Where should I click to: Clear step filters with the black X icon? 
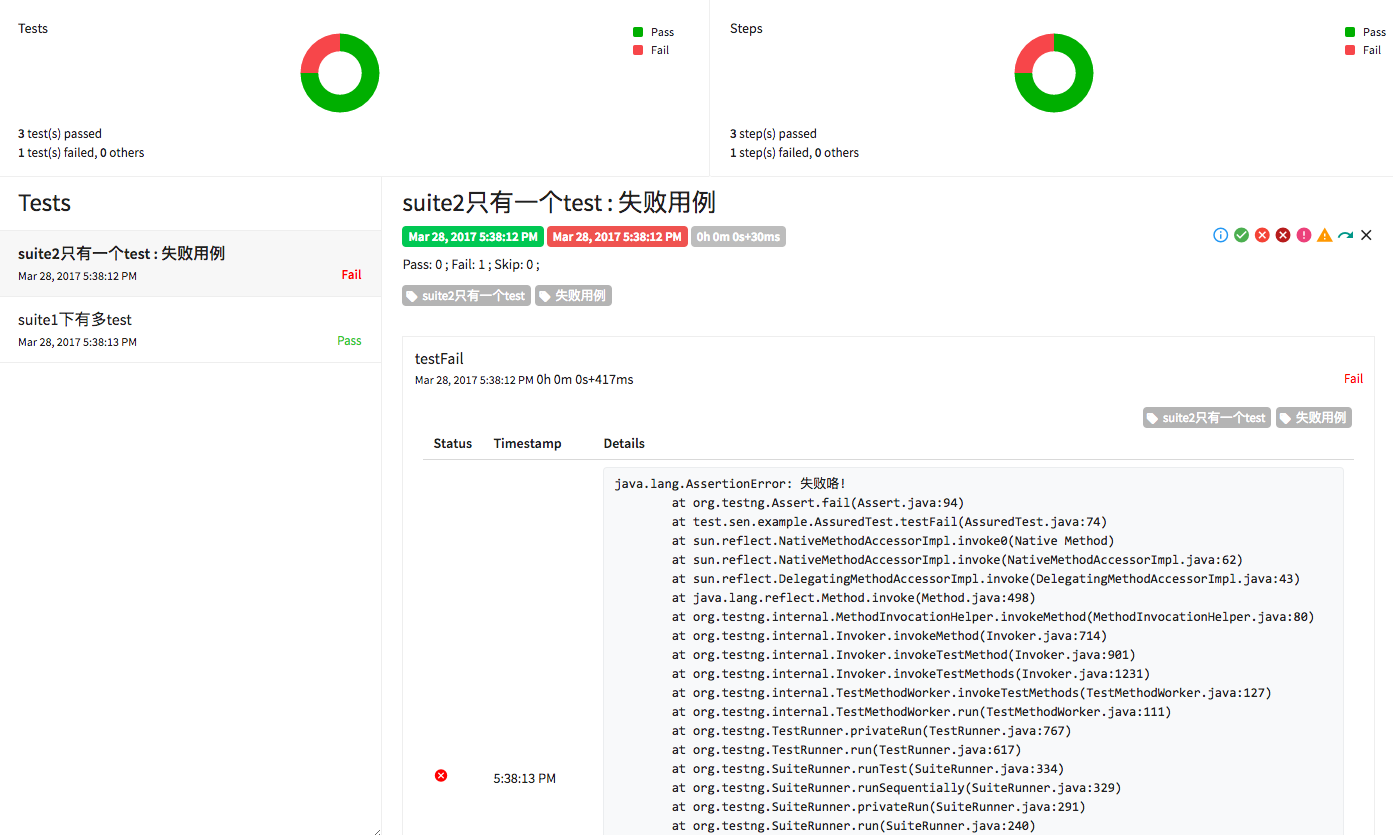click(x=1367, y=235)
